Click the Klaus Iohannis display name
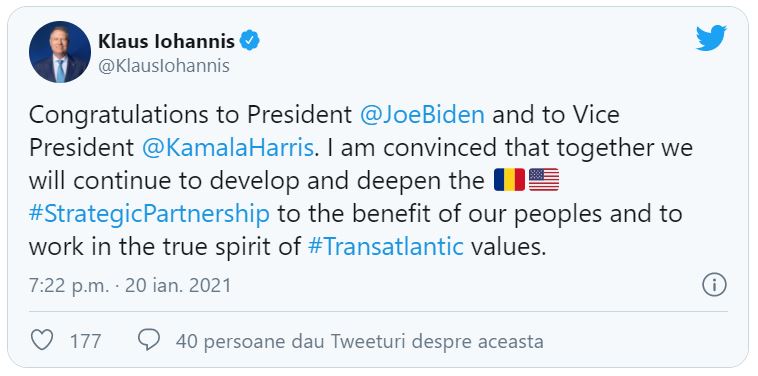Viewport: 758px width, 376px height. click(x=166, y=41)
